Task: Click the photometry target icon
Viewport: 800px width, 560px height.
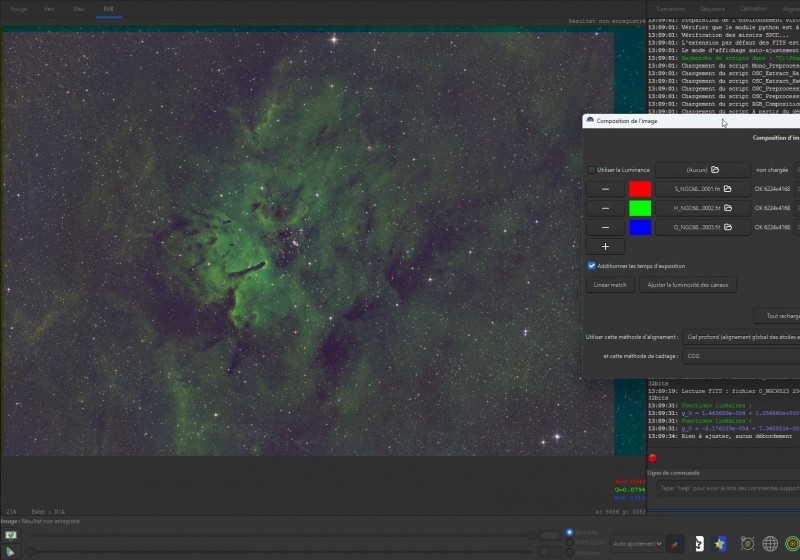Action: pyautogui.click(x=747, y=544)
